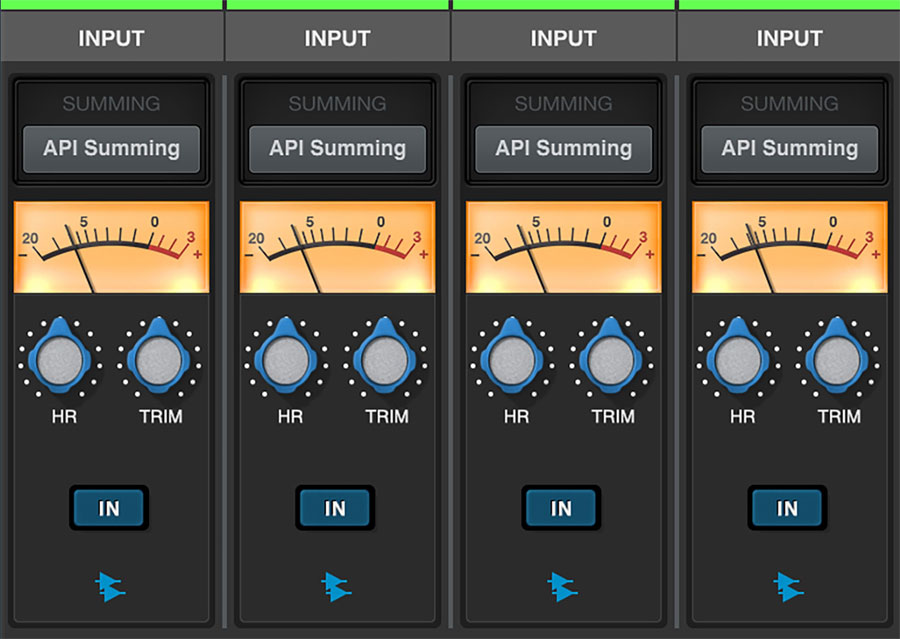900x639 pixels.
Task: Select the fourth channel's INPUT header
Action: click(789, 38)
